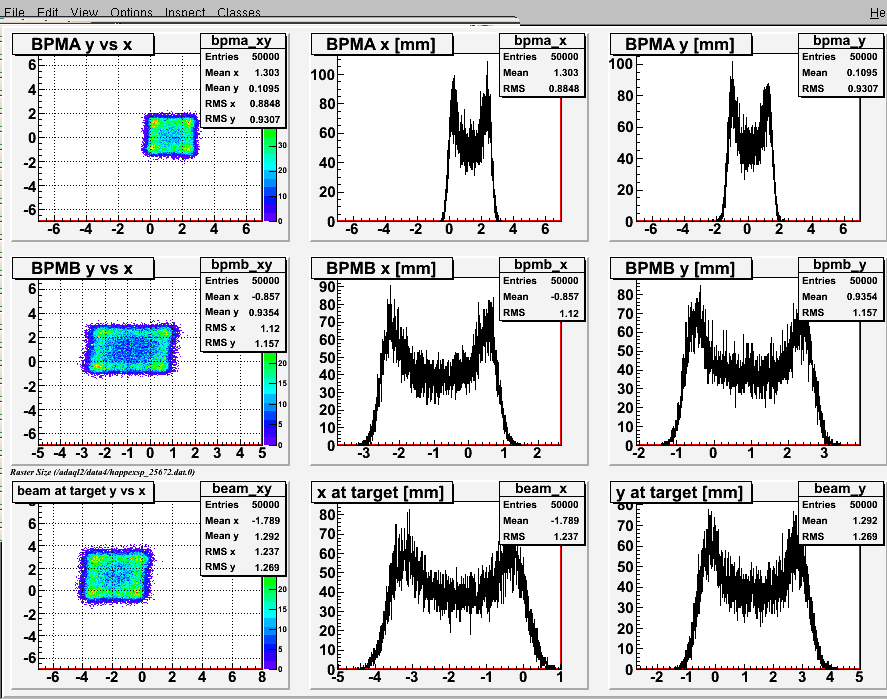Select the 'y at target [mm]' title
This screenshot has width=887, height=700.
(681, 492)
